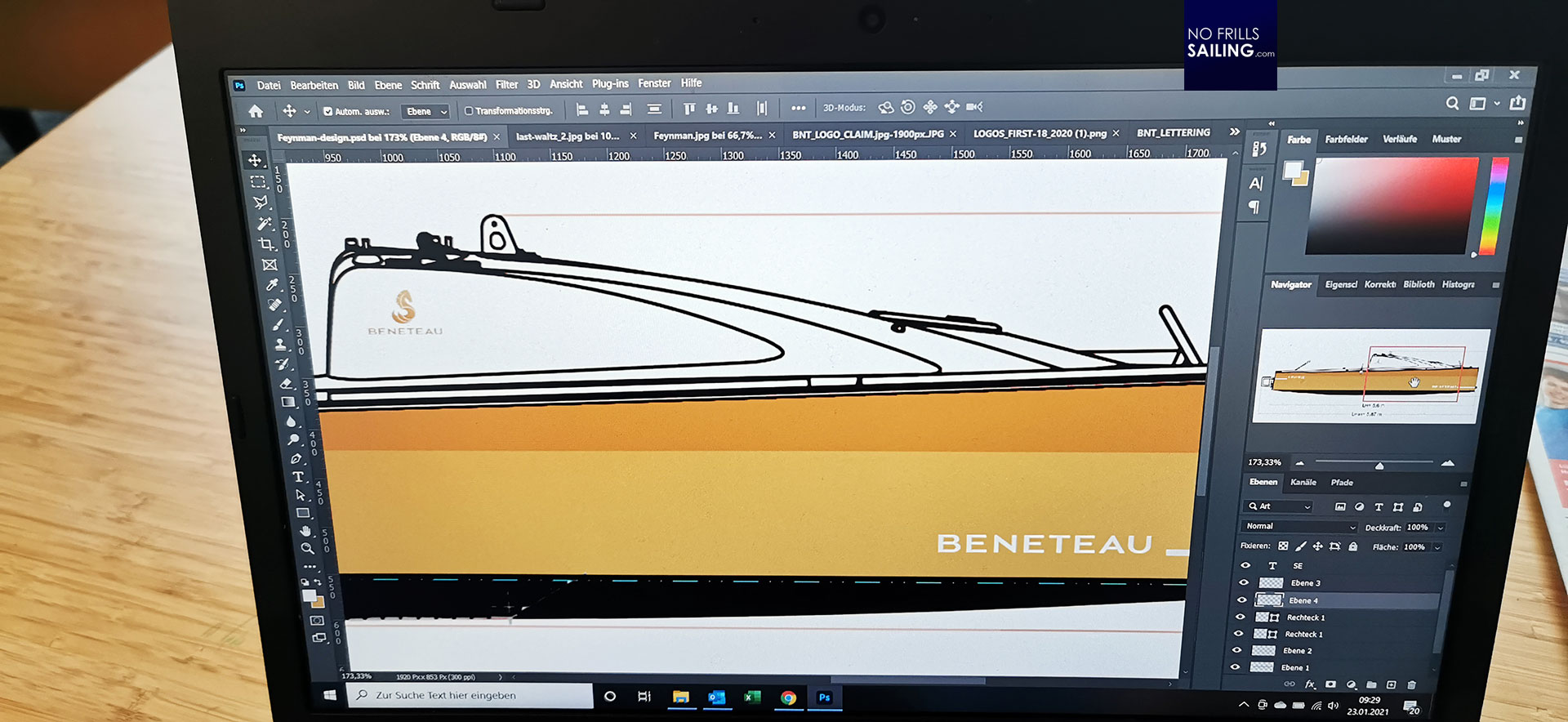Create a new layer with the plus icon
This screenshot has height=722, width=1568.
[1391, 684]
